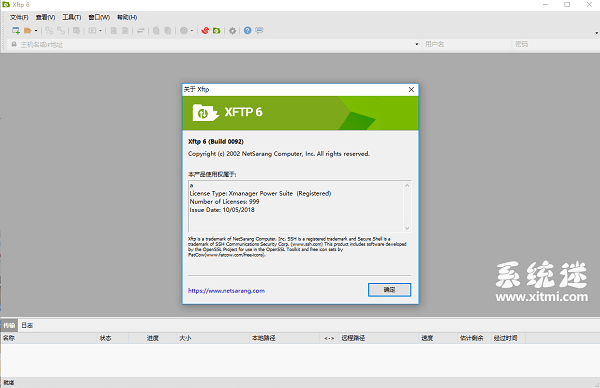This screenshot has width=600, height=388.
Task: Open the 查看(V) menu
Action: point(46,17)
